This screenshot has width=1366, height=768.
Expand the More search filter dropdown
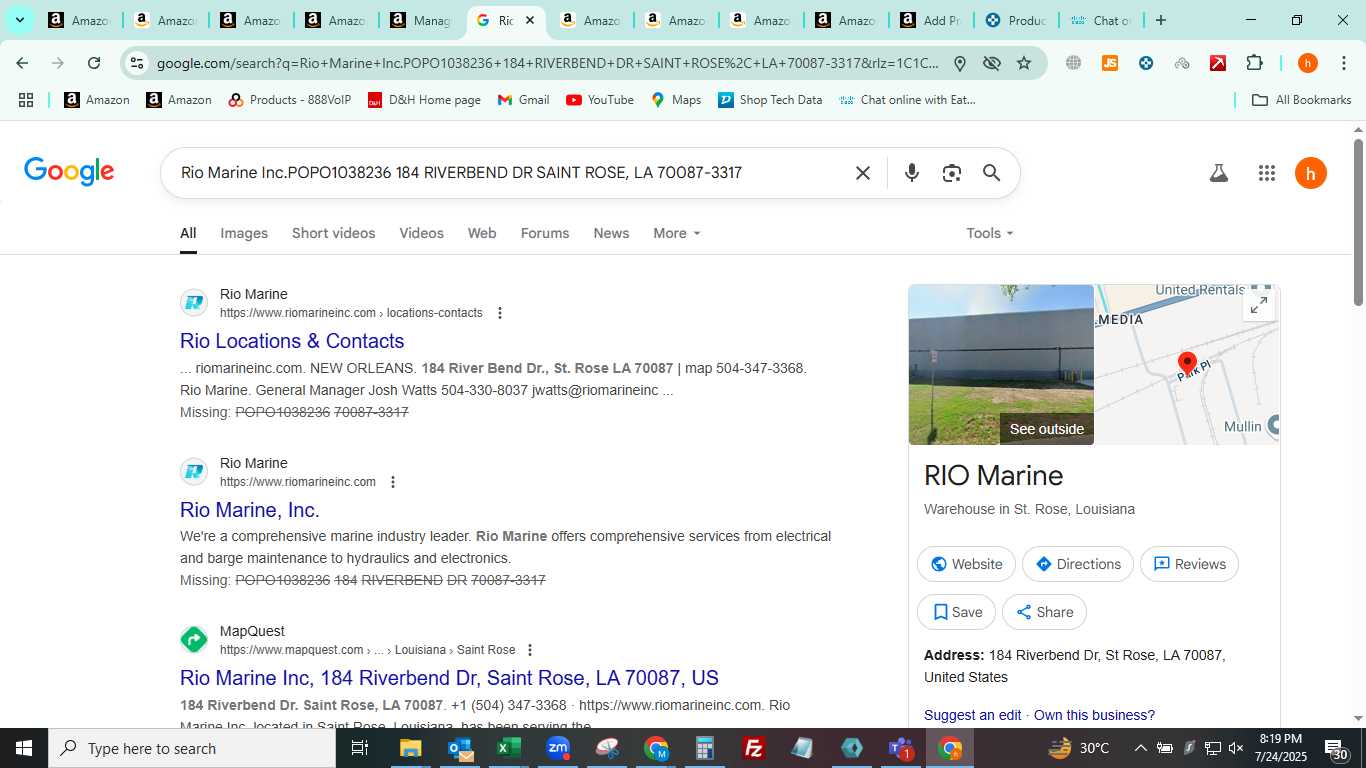[677, 233]
